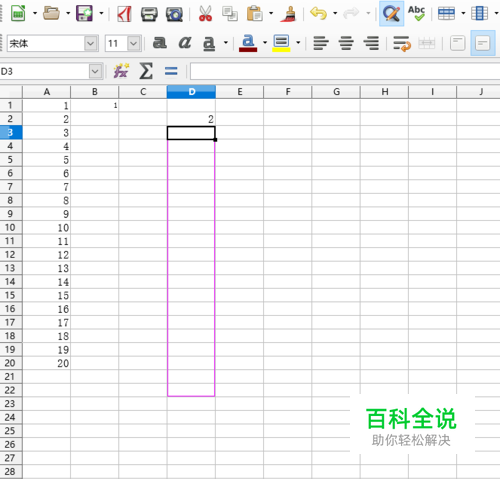Image resolution: width=500 pixels, height=479 pixels.
Task: Click the Export as PDF icon
Action: [124, 14]
